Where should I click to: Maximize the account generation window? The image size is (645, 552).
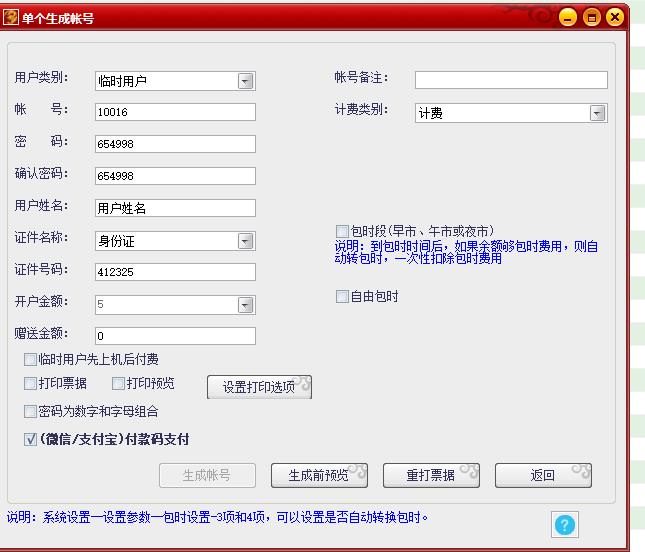click(592, 17)
